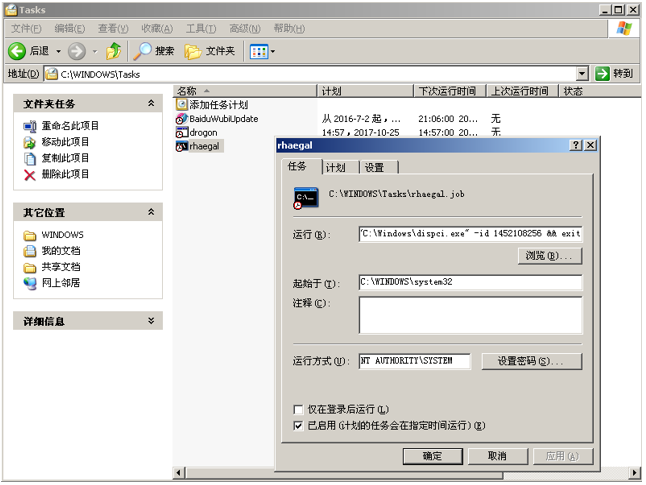Image resolution: width=646 pixels, height=485 pixels.
Task: Click the address bar path C:\WINDOWS\Tasks
Action: (100, 75)
